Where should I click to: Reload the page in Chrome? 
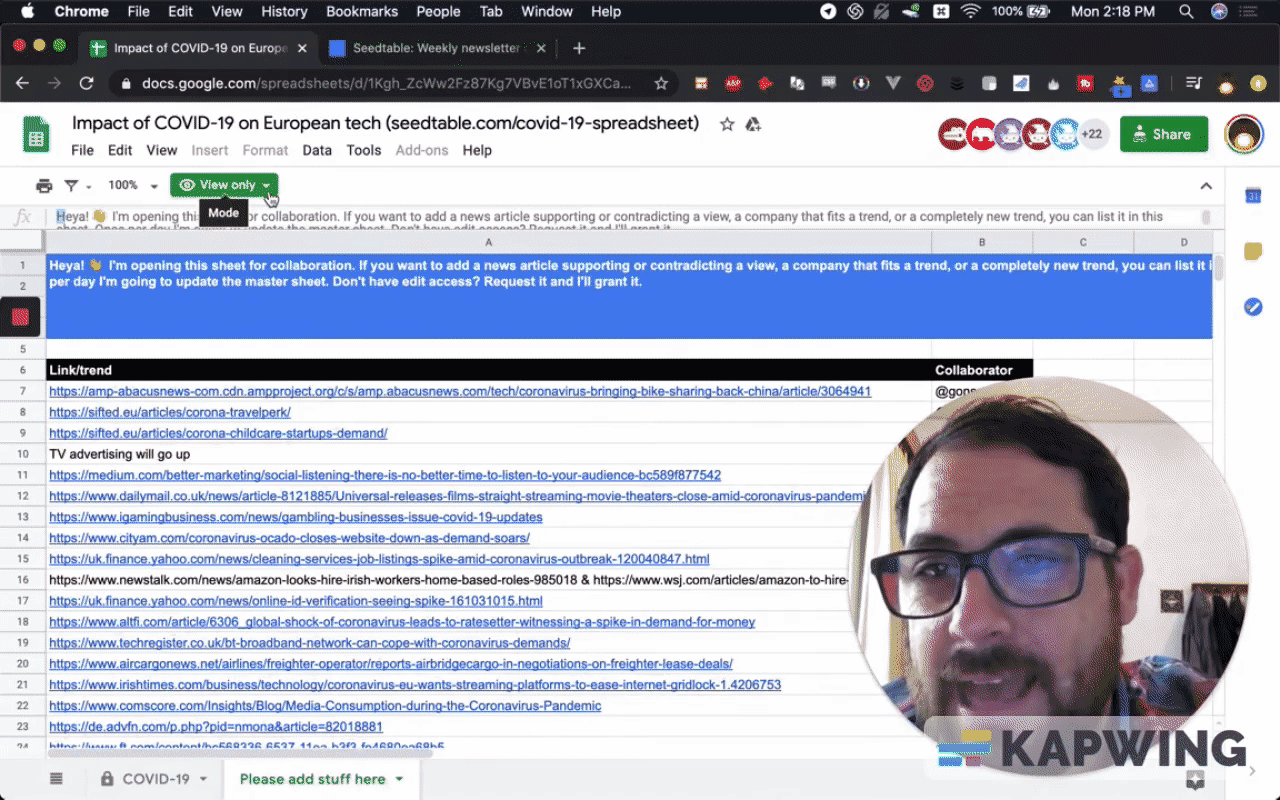pos(86,84)
